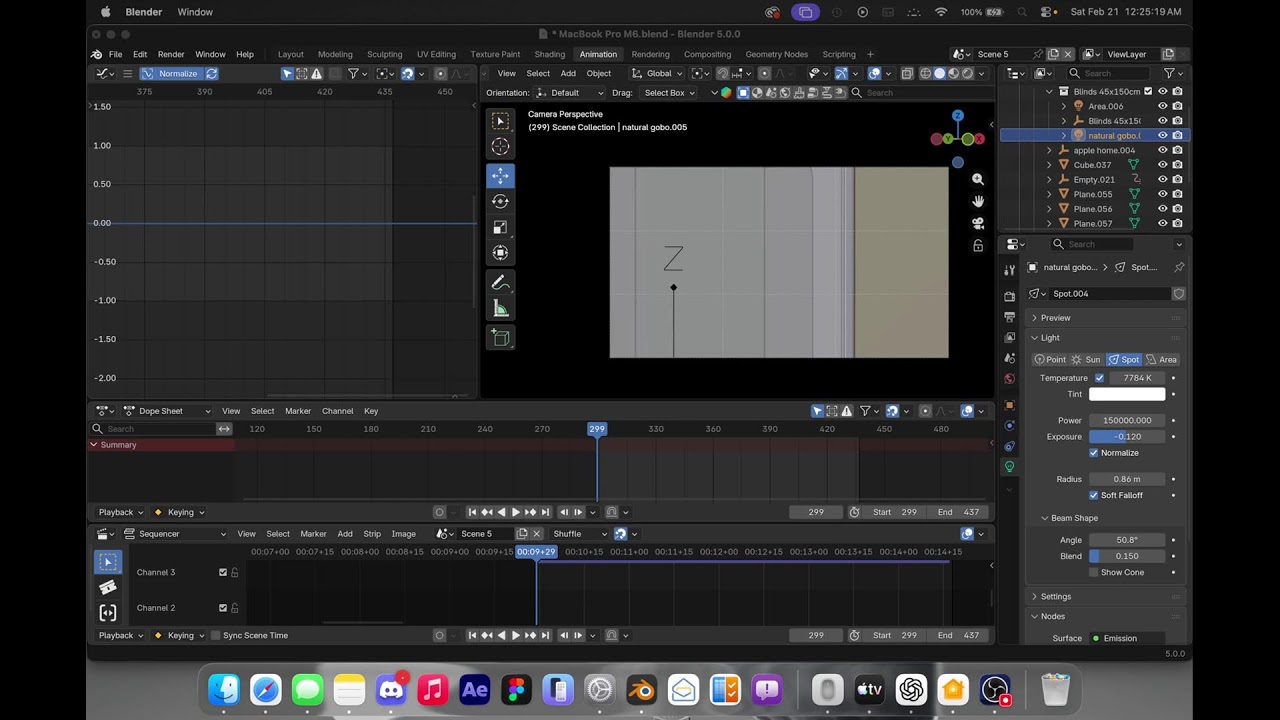Open the Dope Sheet Keying popover
This screenshot has width=1280, height=720.
(x=180, y=512)
